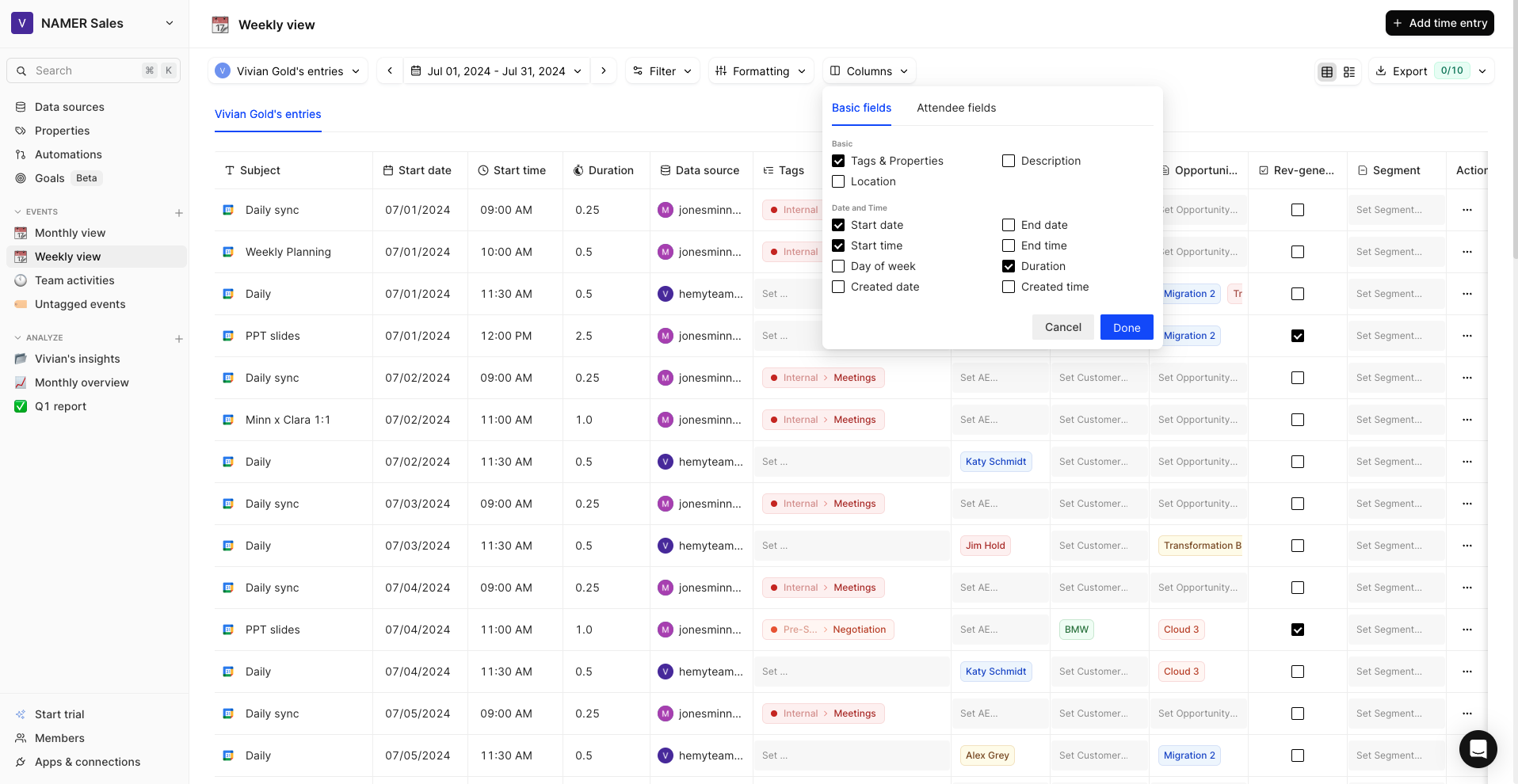Open the Filter menu
The height and width of the screenshot is (784, 1518).
[662, 70]
